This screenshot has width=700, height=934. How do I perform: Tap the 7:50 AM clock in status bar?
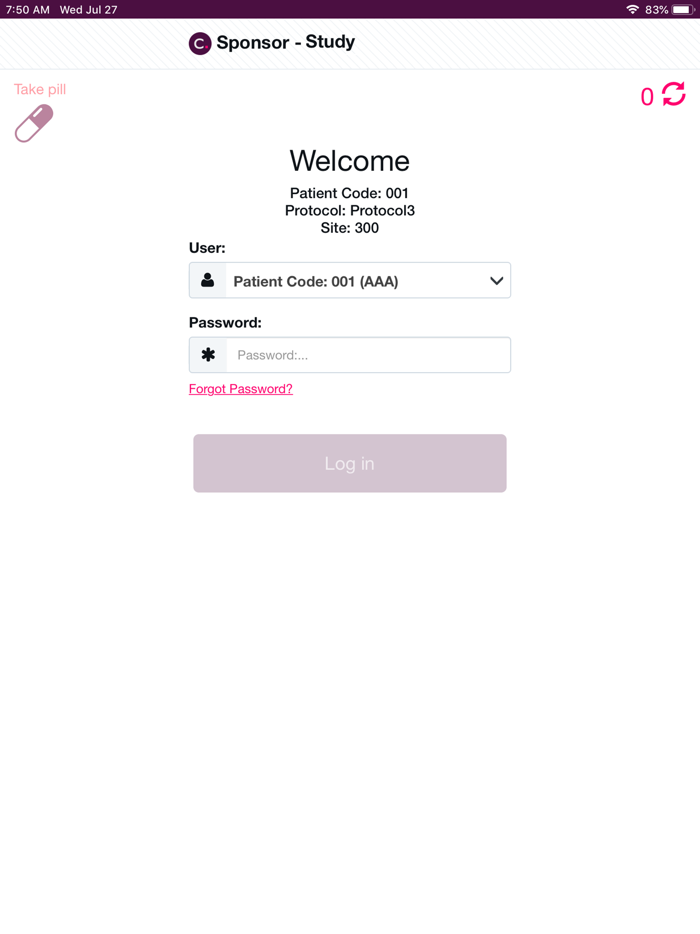[28, 10]
